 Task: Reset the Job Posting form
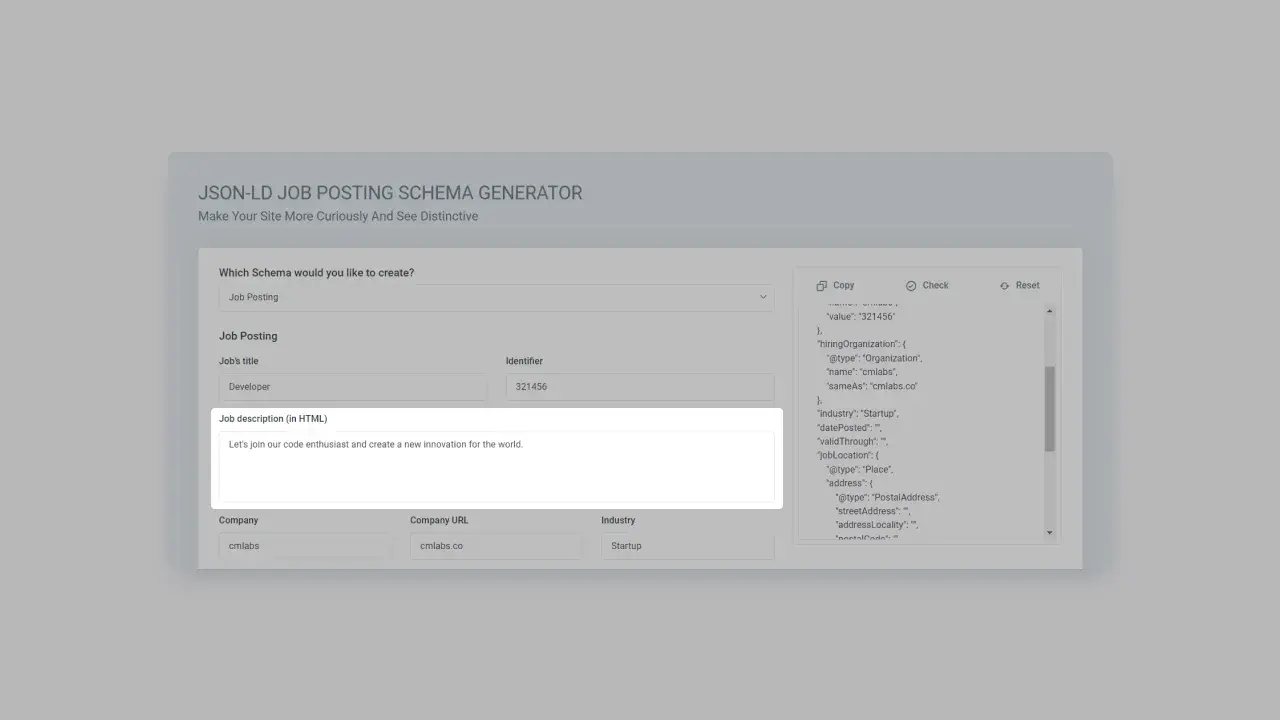(x=1019, y=285)
